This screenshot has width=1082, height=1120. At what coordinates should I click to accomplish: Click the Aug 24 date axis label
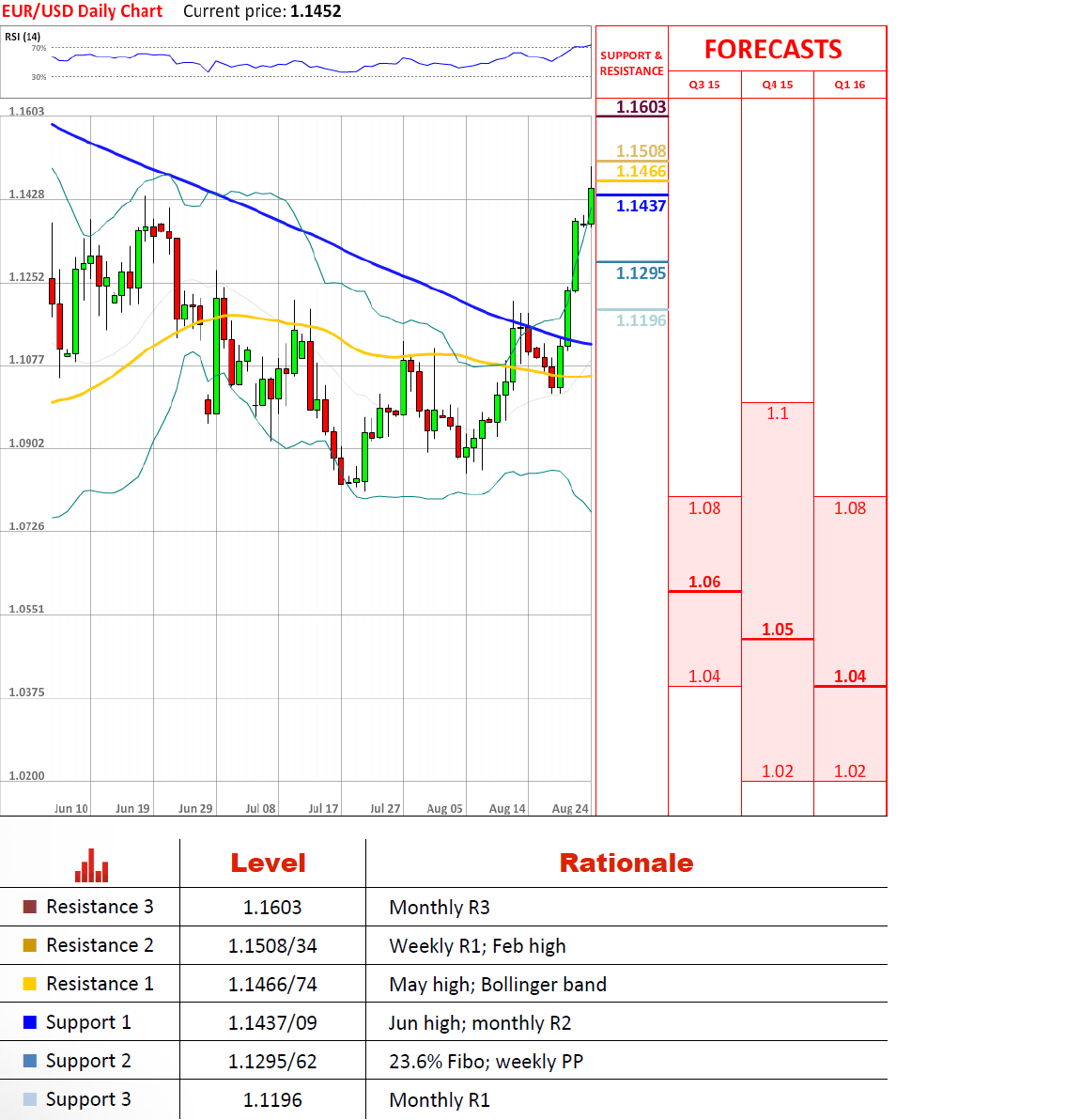[570, 808]
